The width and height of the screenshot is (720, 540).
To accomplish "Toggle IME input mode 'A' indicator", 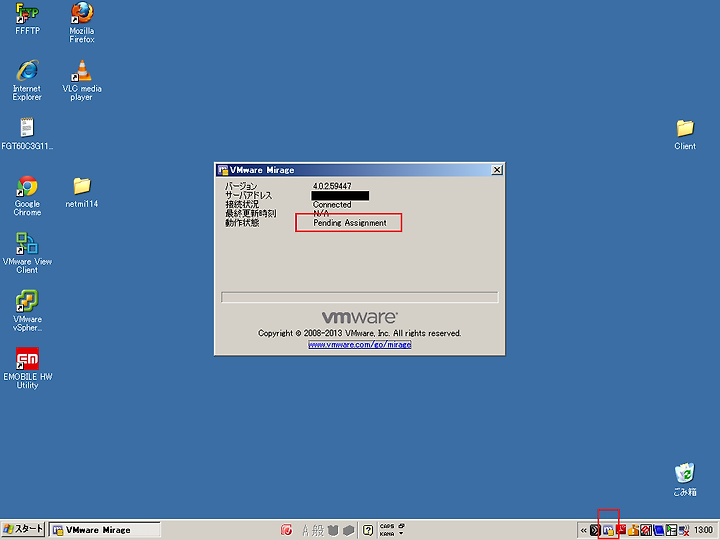I will coord(305,530).
